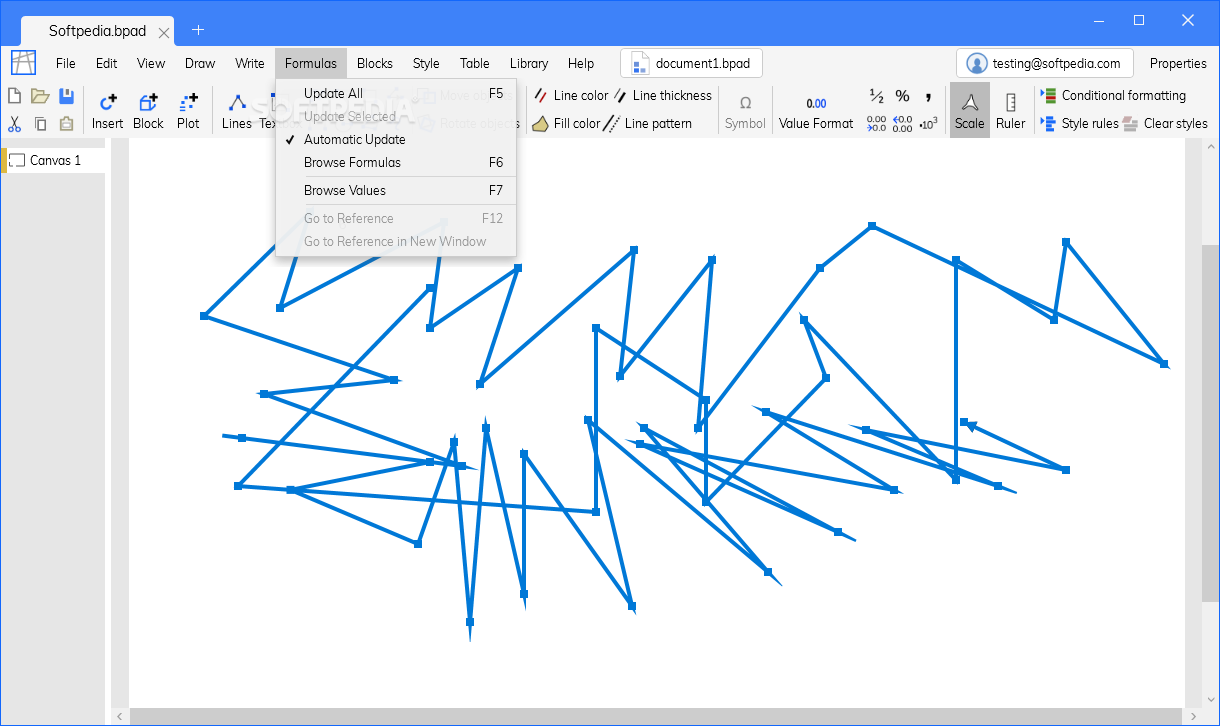Click the Insert tool
1220x726 pixels.
(107, 111)
